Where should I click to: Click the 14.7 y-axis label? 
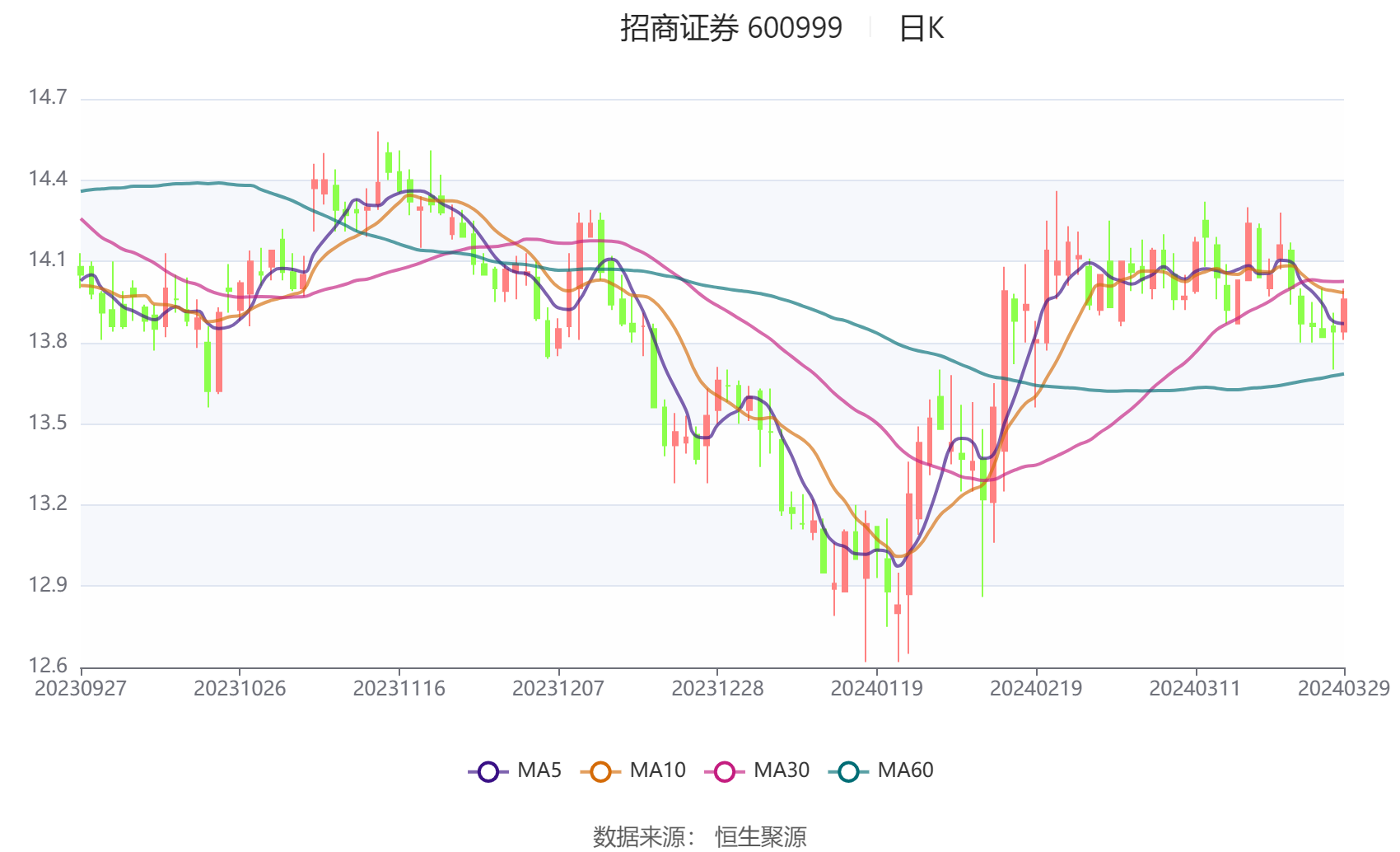coord(48,97)
